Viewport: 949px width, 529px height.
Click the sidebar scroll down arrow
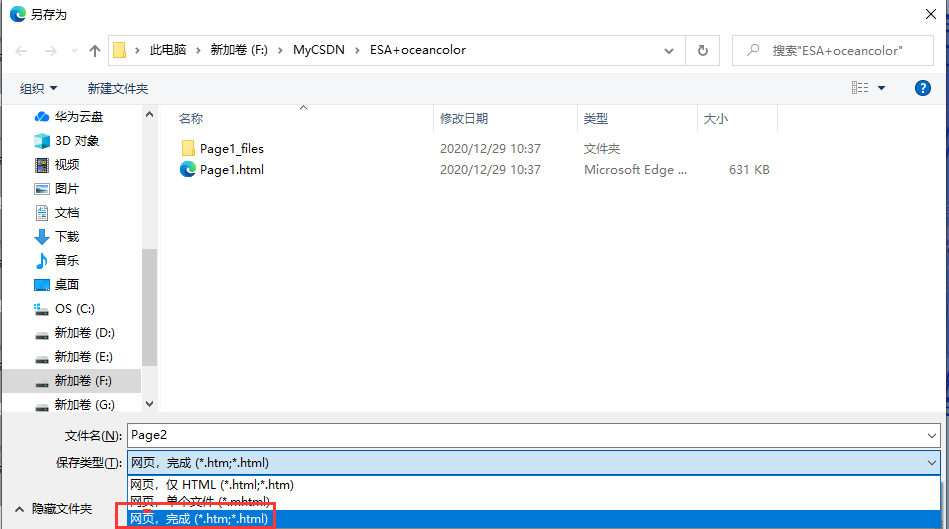[149, 404]
